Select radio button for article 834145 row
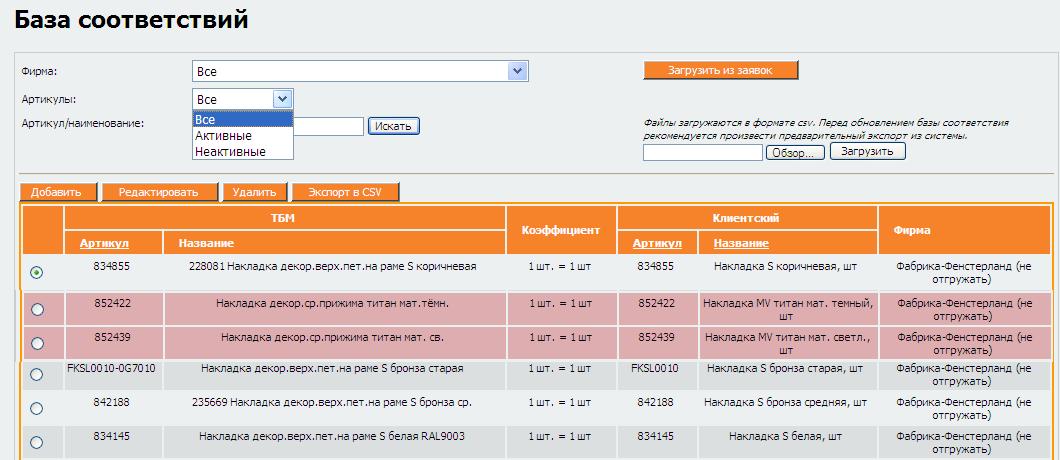Viewport: 1060px width, 460px height. pos(37,442)
